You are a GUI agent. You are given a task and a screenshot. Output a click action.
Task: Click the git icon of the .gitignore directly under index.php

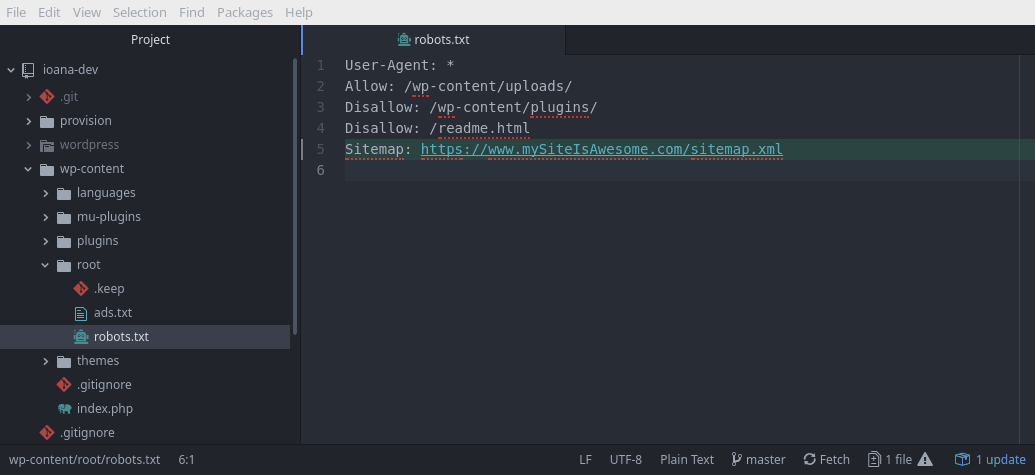click(46, 433)
